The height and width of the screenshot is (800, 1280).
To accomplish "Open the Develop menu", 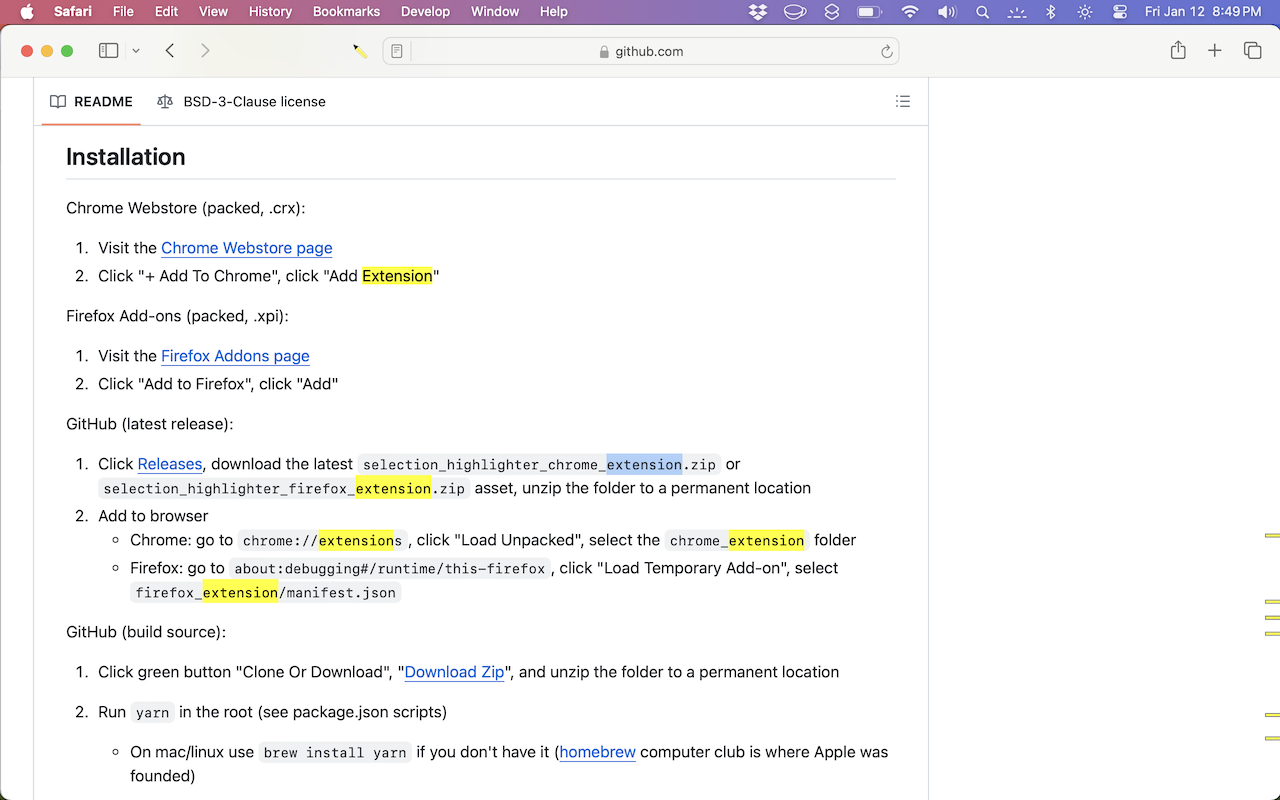I will point(425,12).
